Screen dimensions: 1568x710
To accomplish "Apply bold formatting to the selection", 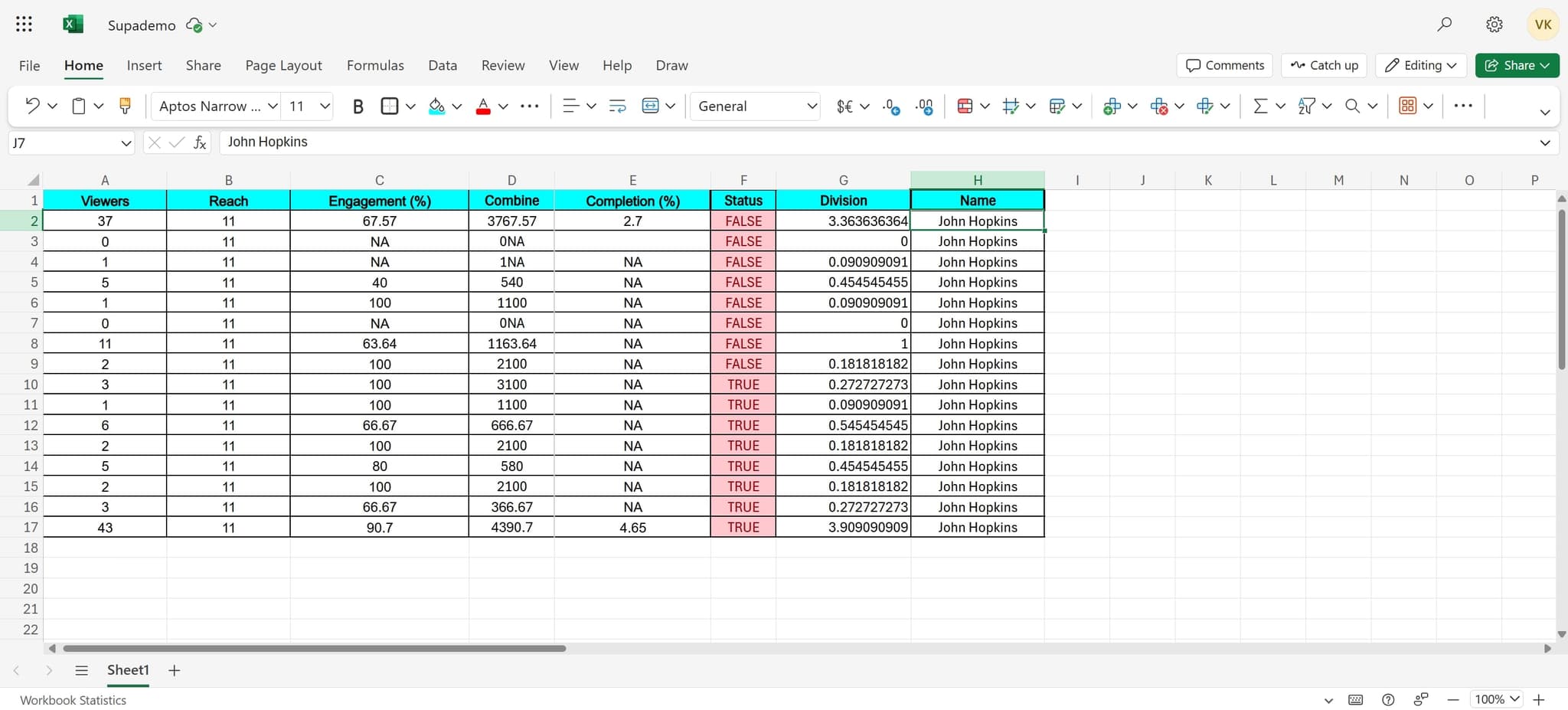I will pos(358,106).
